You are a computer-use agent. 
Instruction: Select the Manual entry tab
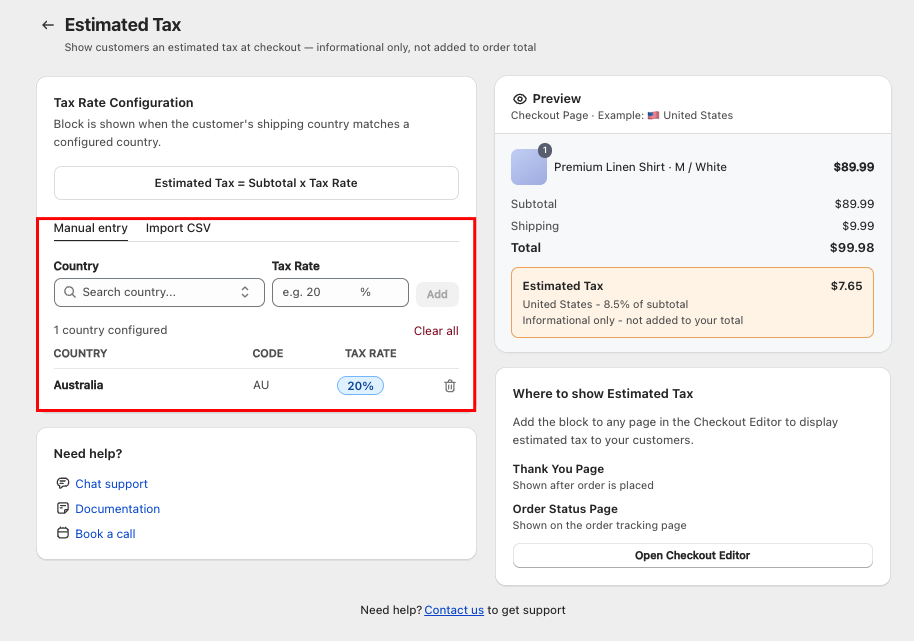pos(90,227)
